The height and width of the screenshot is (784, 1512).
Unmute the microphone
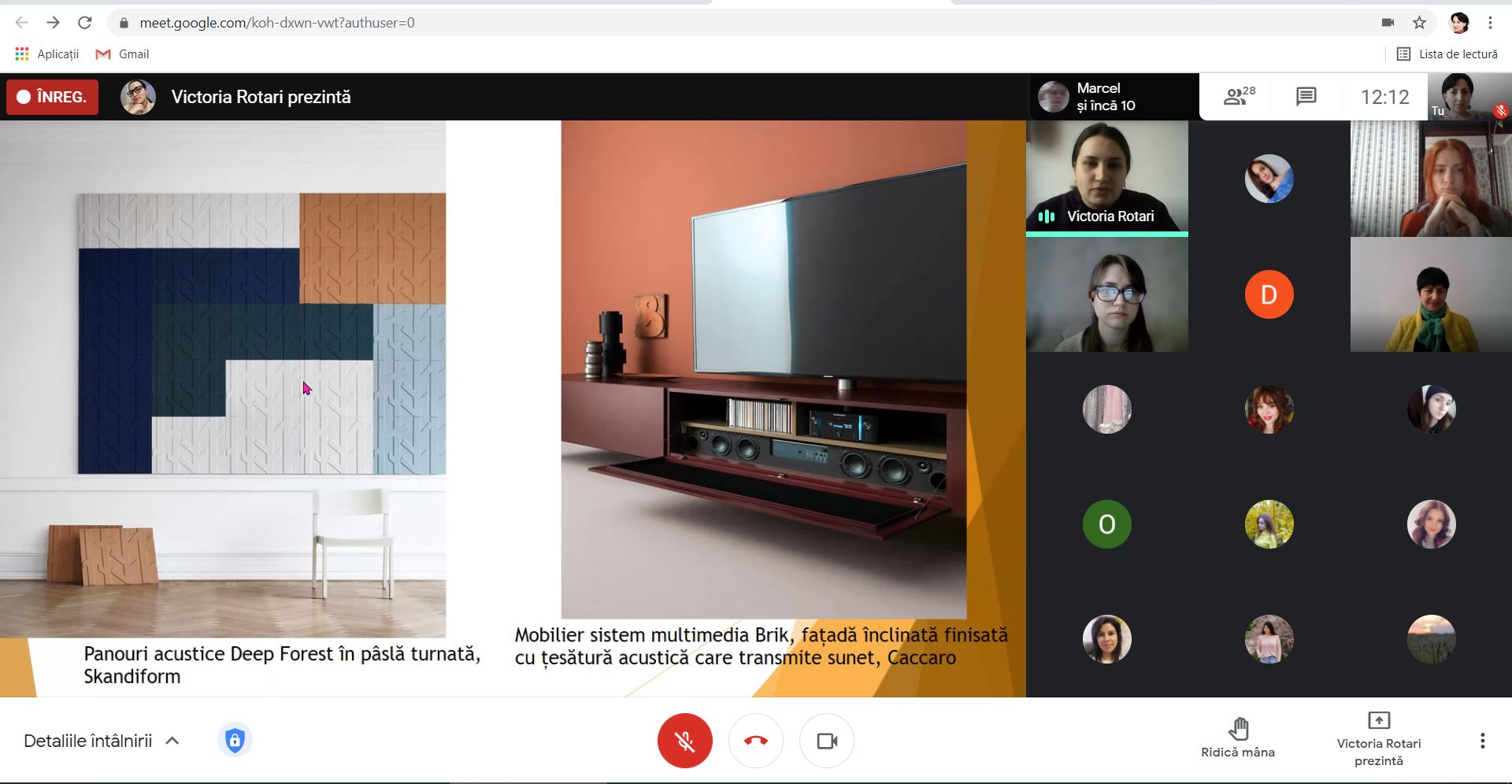684,741
